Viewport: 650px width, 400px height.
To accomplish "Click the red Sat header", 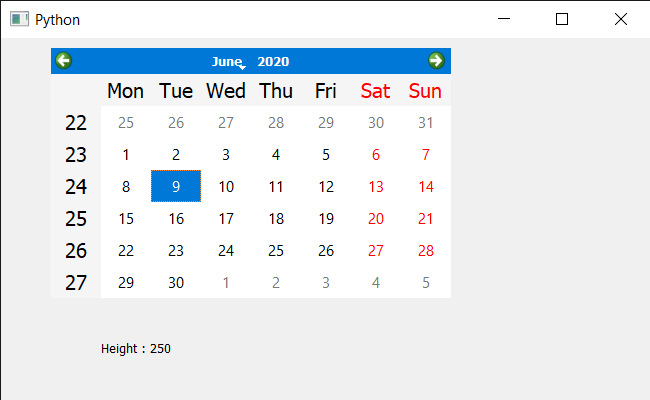I will [376, 91].
